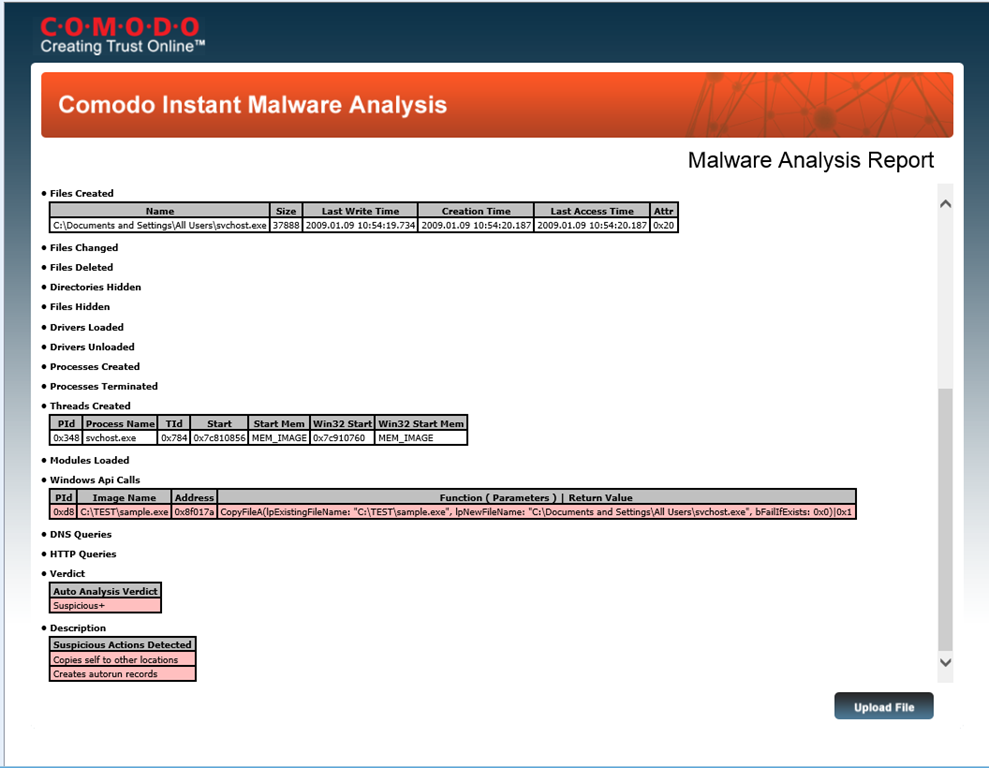Click the Comodo Instant Malware Analysis banner

coord(497,105)
